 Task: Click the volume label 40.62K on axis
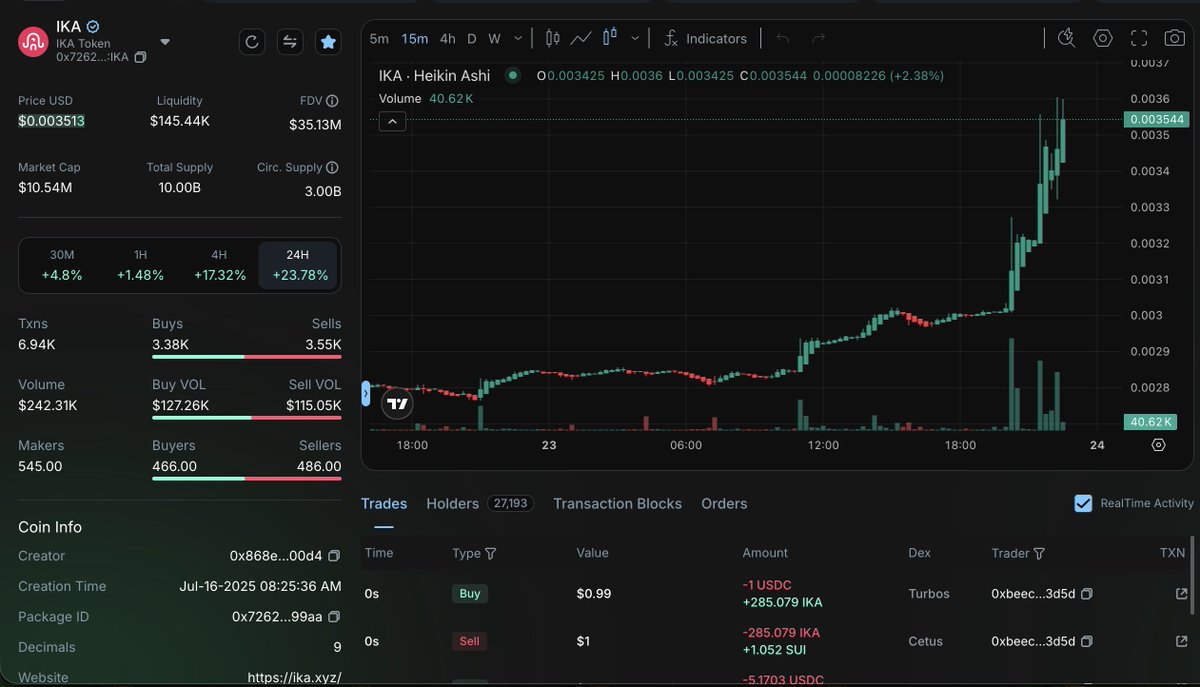click(x=1149, y=422)
